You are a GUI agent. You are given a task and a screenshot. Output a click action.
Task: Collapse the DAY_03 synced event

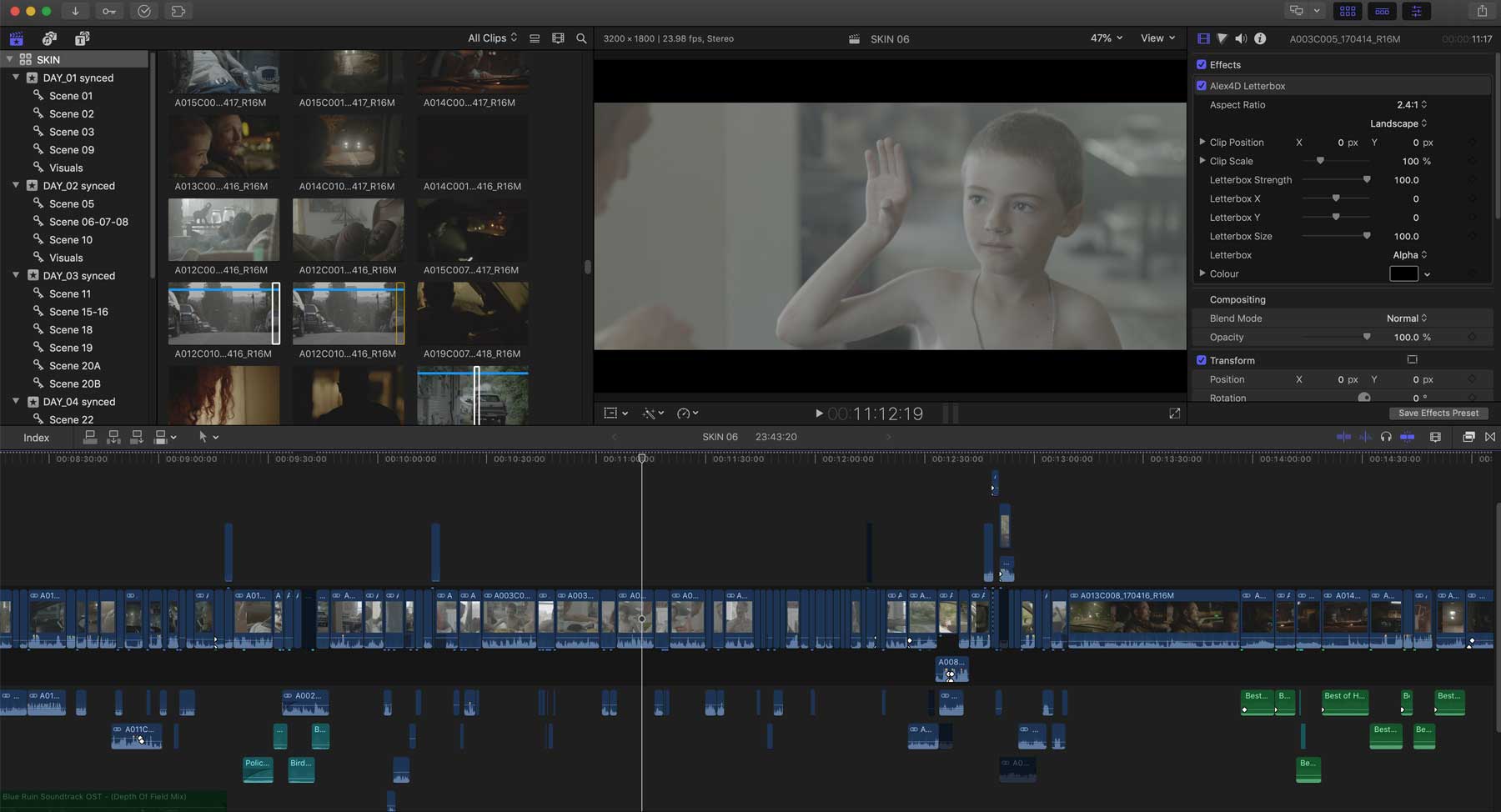[x=16, y=275]
